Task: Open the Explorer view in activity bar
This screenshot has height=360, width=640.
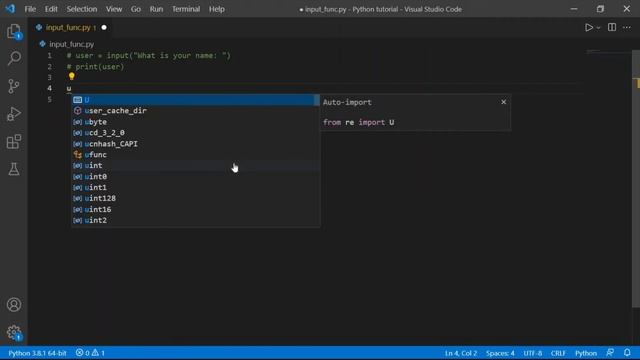Action: tap(14, 31)
